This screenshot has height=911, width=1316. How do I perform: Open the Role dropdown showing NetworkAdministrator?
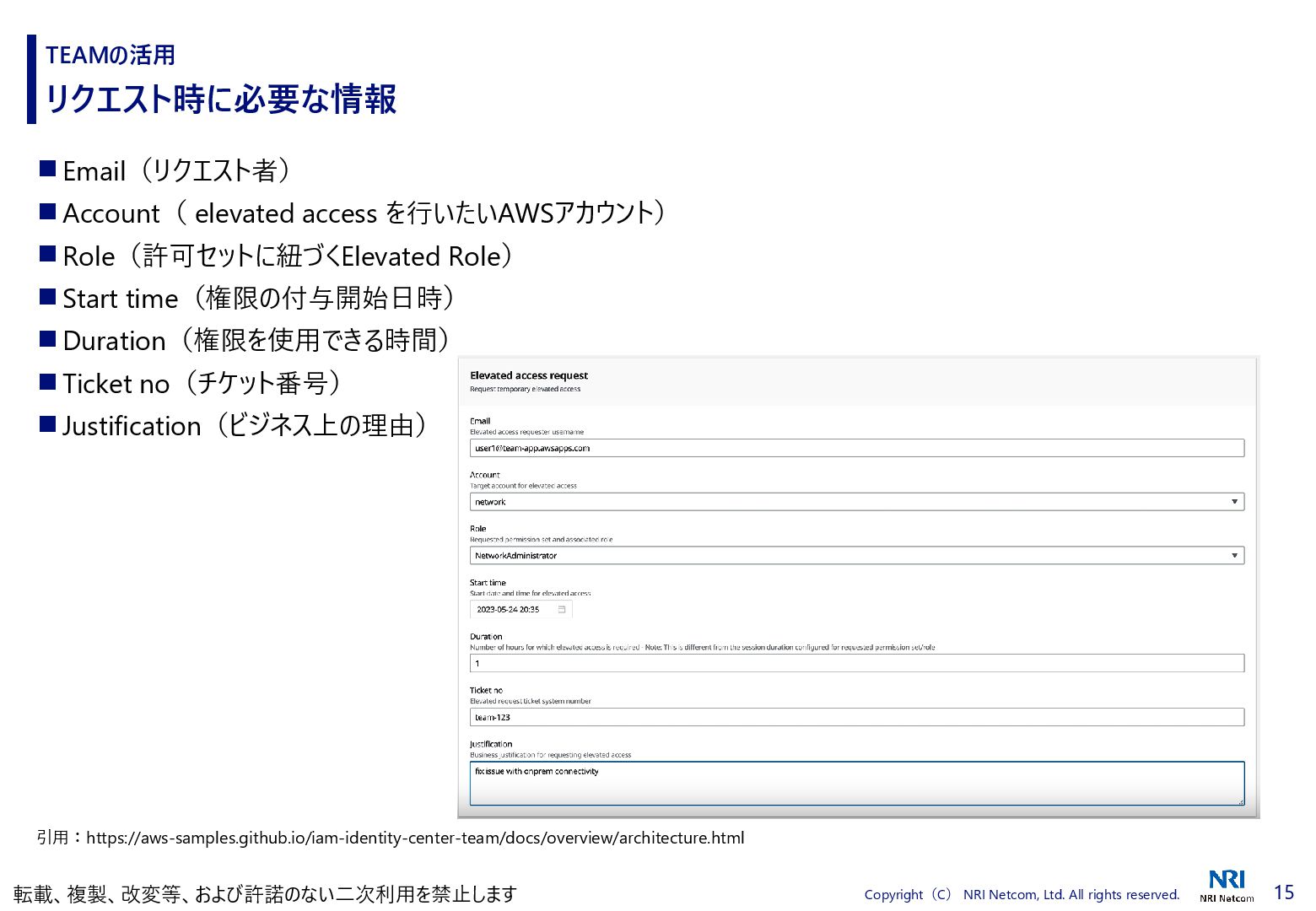(856, 556)
